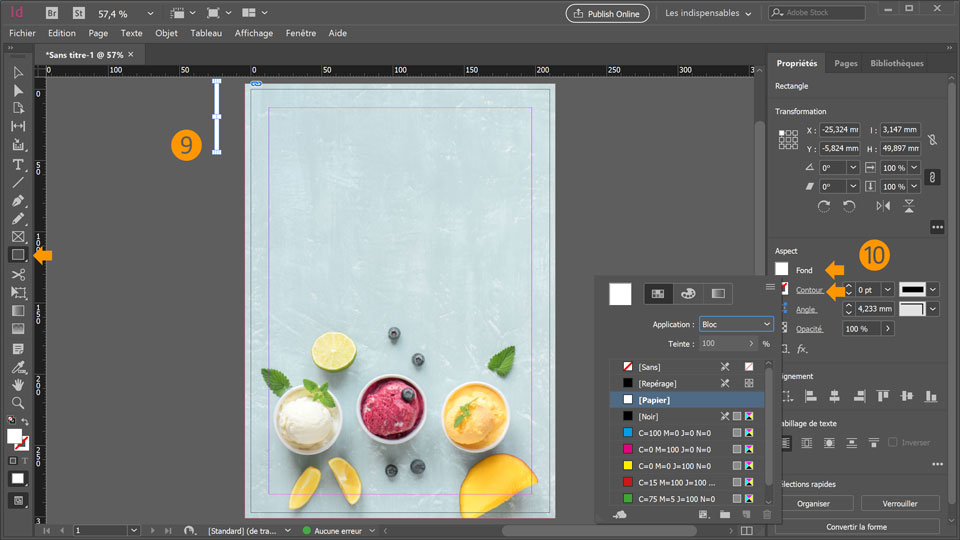Select the Eyedropper tool
The image size is (960, 540).
point(18,367)
